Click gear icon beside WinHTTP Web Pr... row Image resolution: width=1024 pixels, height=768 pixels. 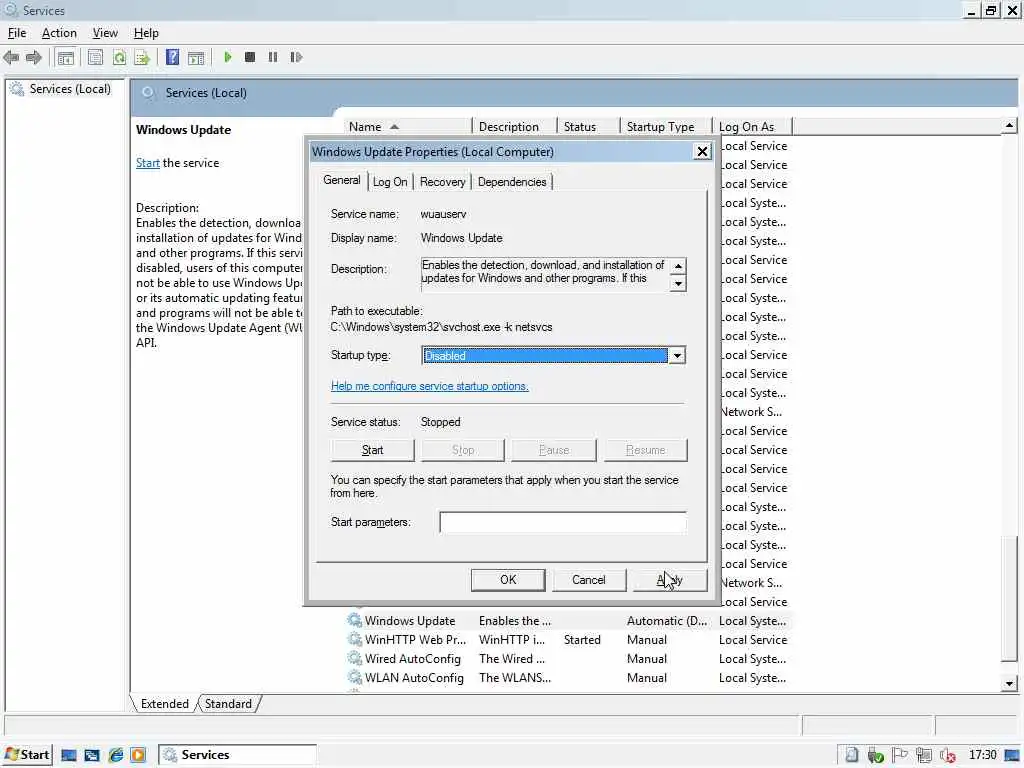point(355,639)
